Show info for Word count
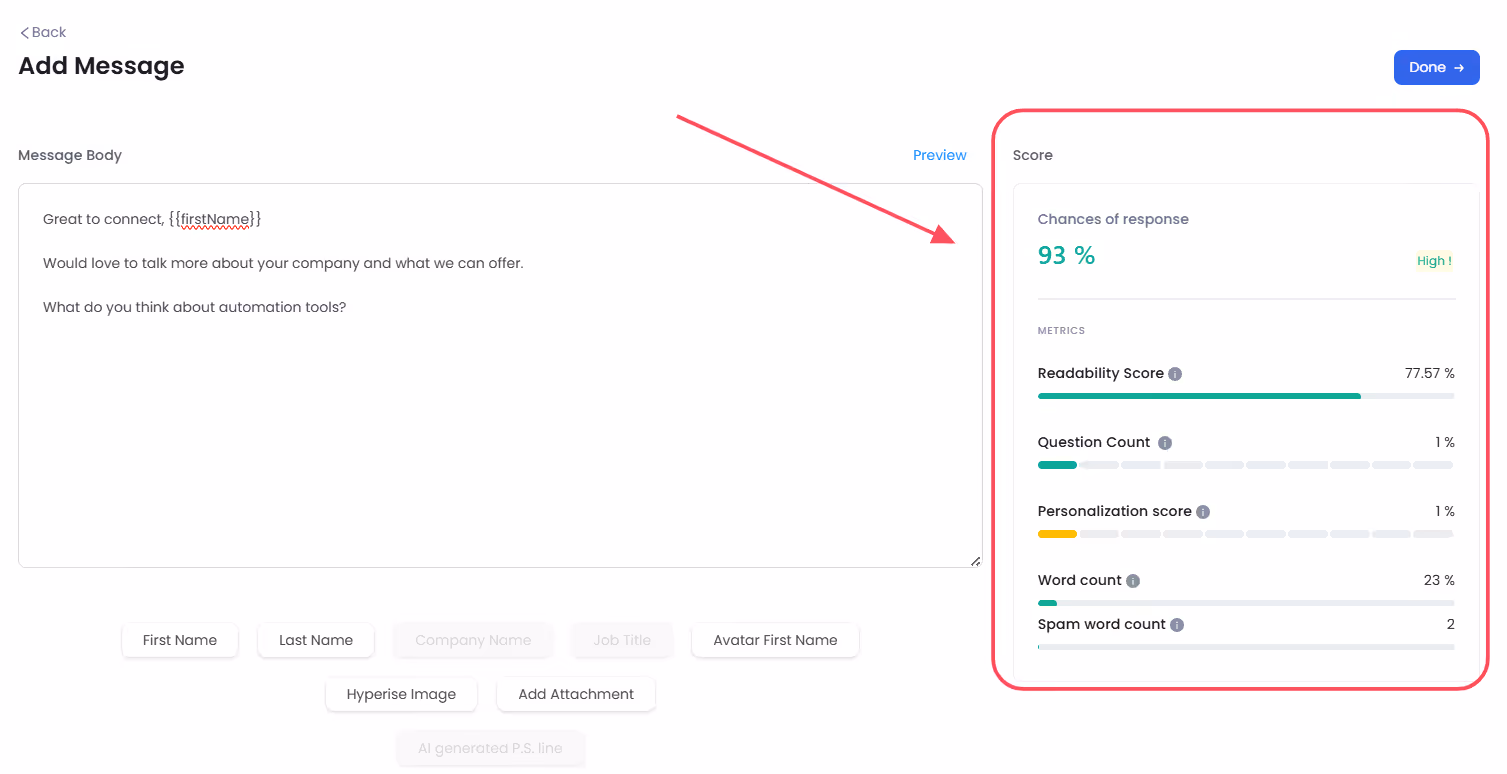 [x=1133, y=581]
